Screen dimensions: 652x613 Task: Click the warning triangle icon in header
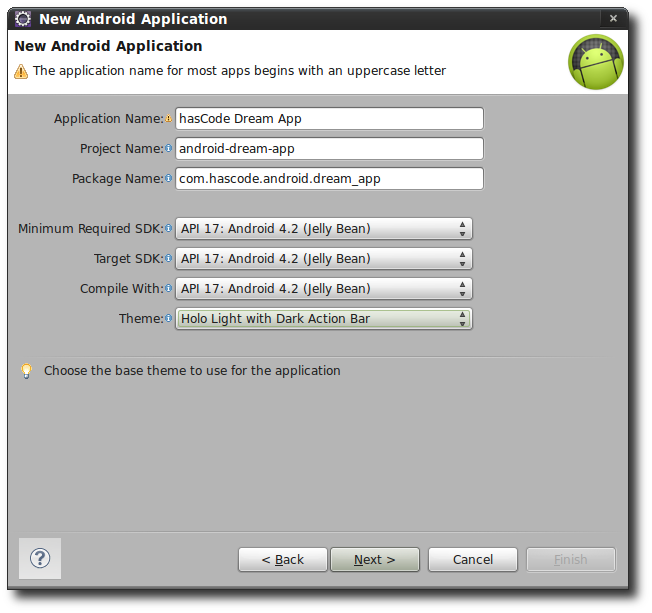pos(21,71)
